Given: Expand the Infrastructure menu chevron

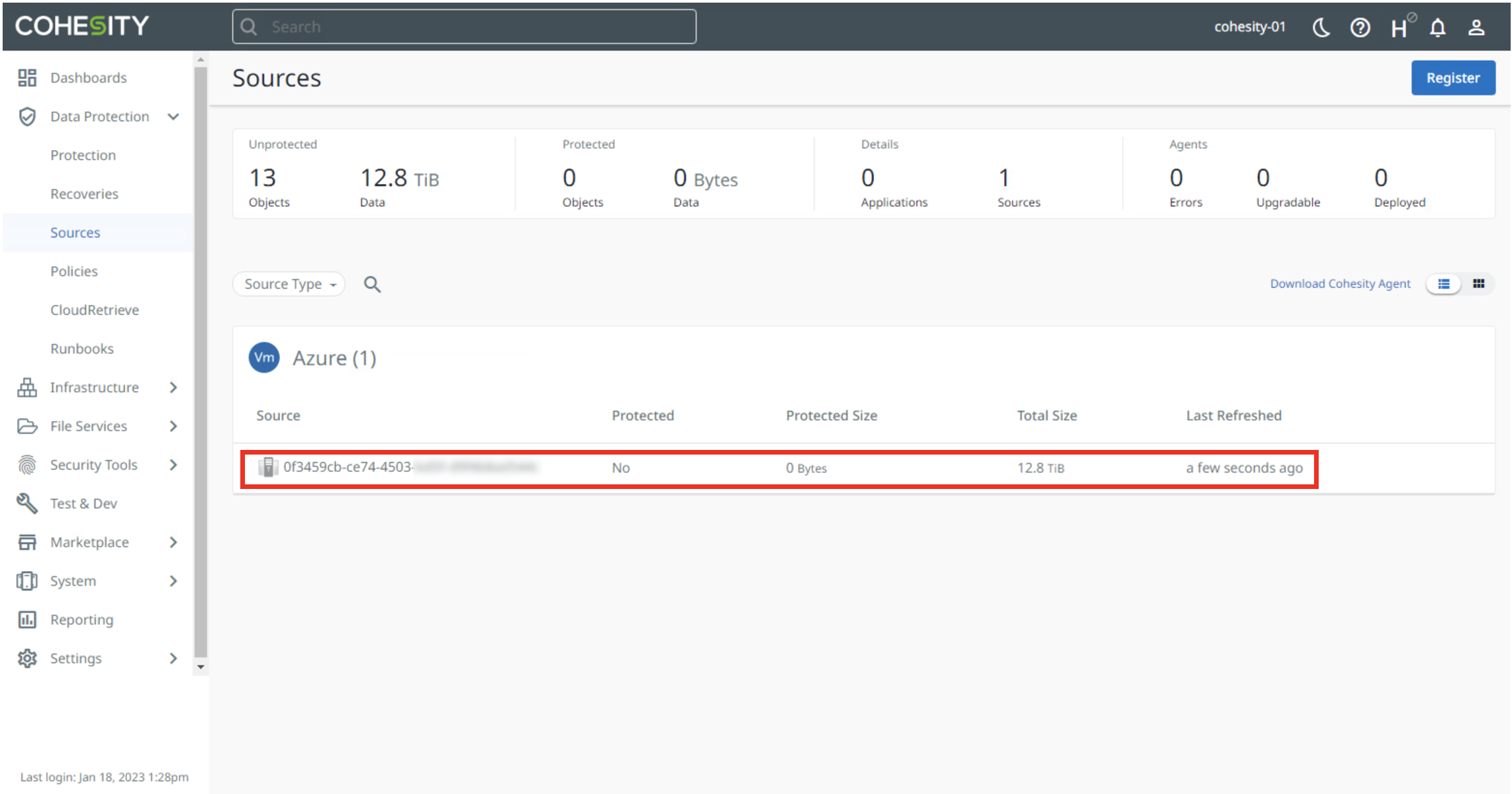Looking at the screenshot, I should point(173,387).
